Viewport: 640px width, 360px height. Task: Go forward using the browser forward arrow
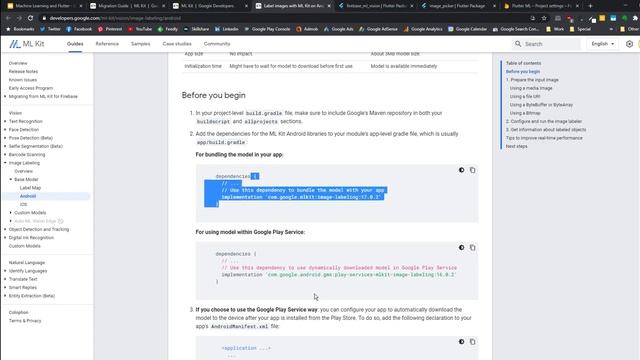(x=19, y=18)
